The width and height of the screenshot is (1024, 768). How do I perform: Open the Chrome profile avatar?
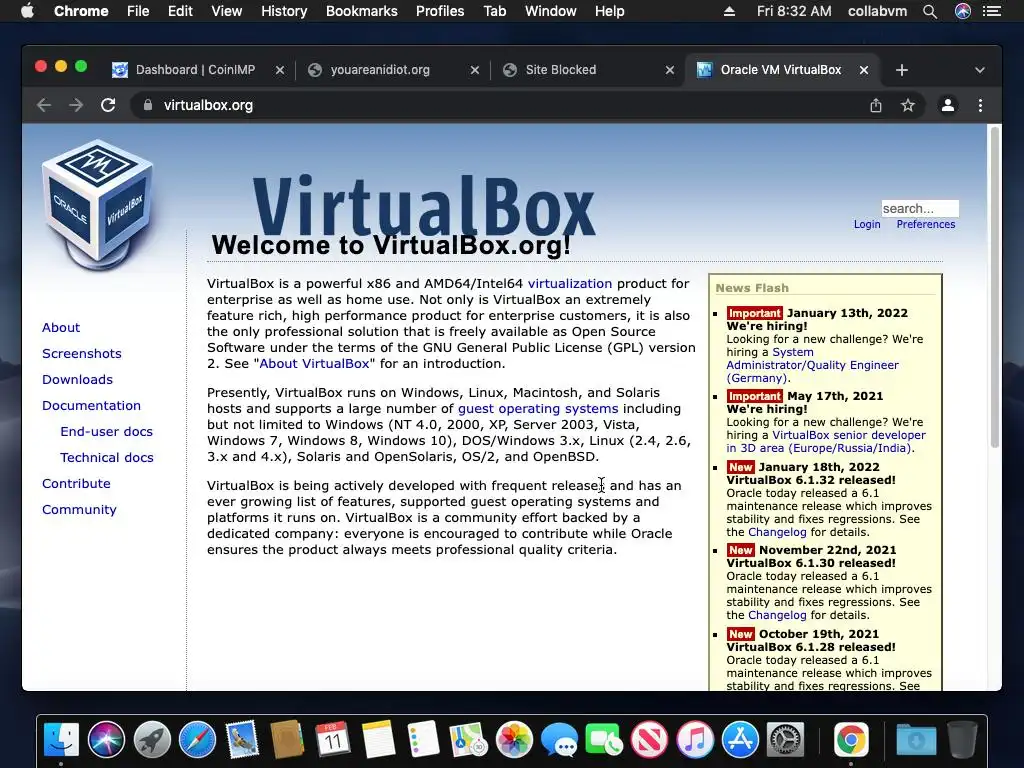[948, 105]
